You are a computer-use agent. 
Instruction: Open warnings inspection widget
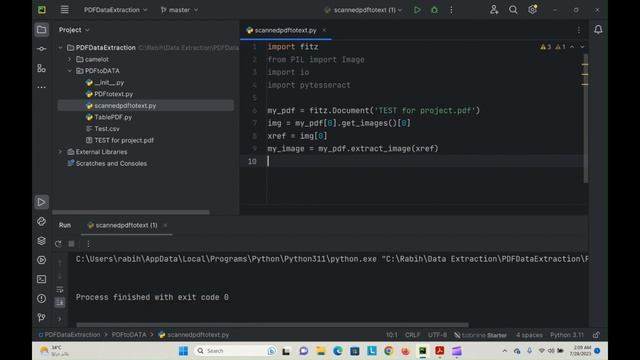553,47
